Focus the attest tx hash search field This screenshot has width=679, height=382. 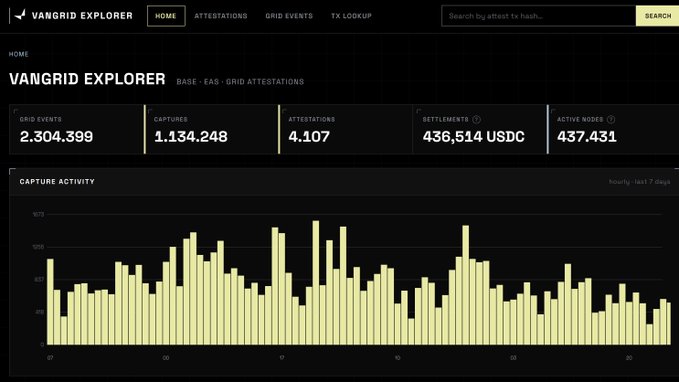[538, 16]
